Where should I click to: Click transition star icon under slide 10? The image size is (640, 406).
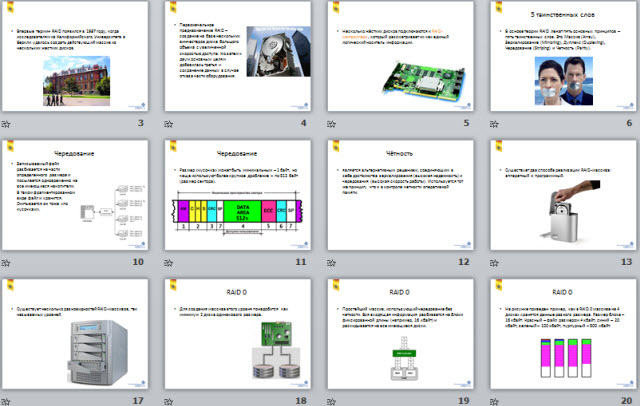coord(8,261)
